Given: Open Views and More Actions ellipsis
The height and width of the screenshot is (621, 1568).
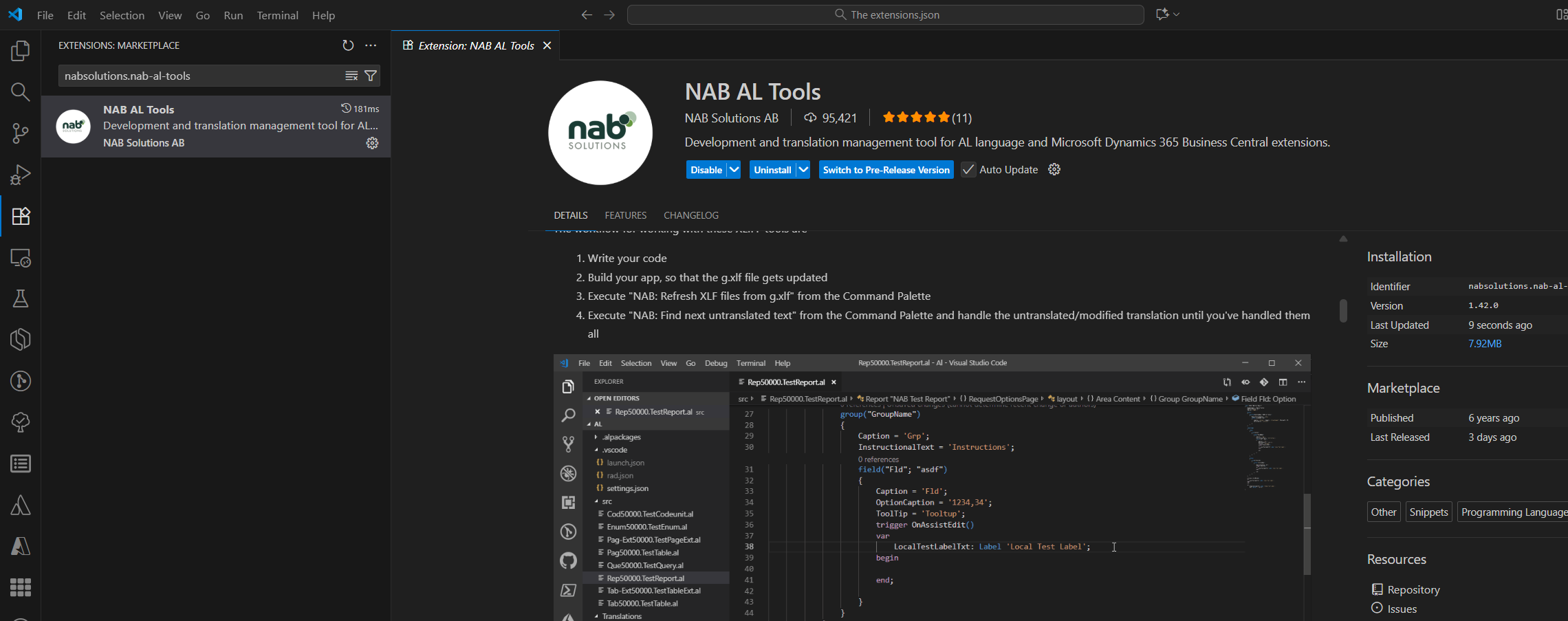Looking at the screenshot, I should click(x=371, y=45).
